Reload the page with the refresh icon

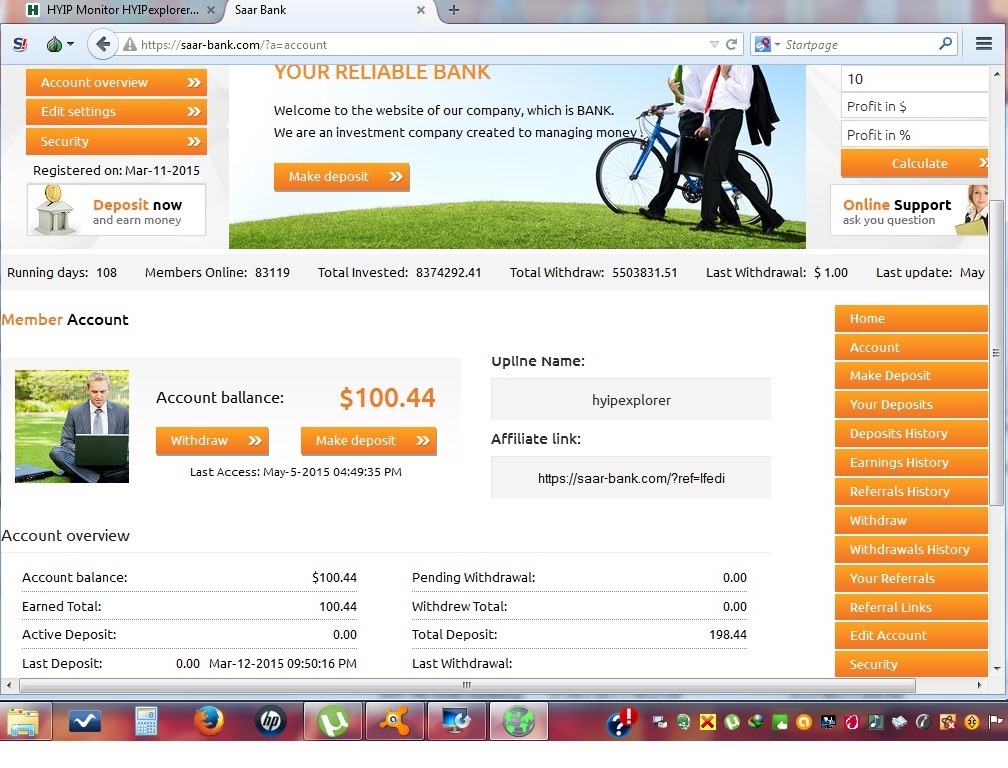[731, 44]
